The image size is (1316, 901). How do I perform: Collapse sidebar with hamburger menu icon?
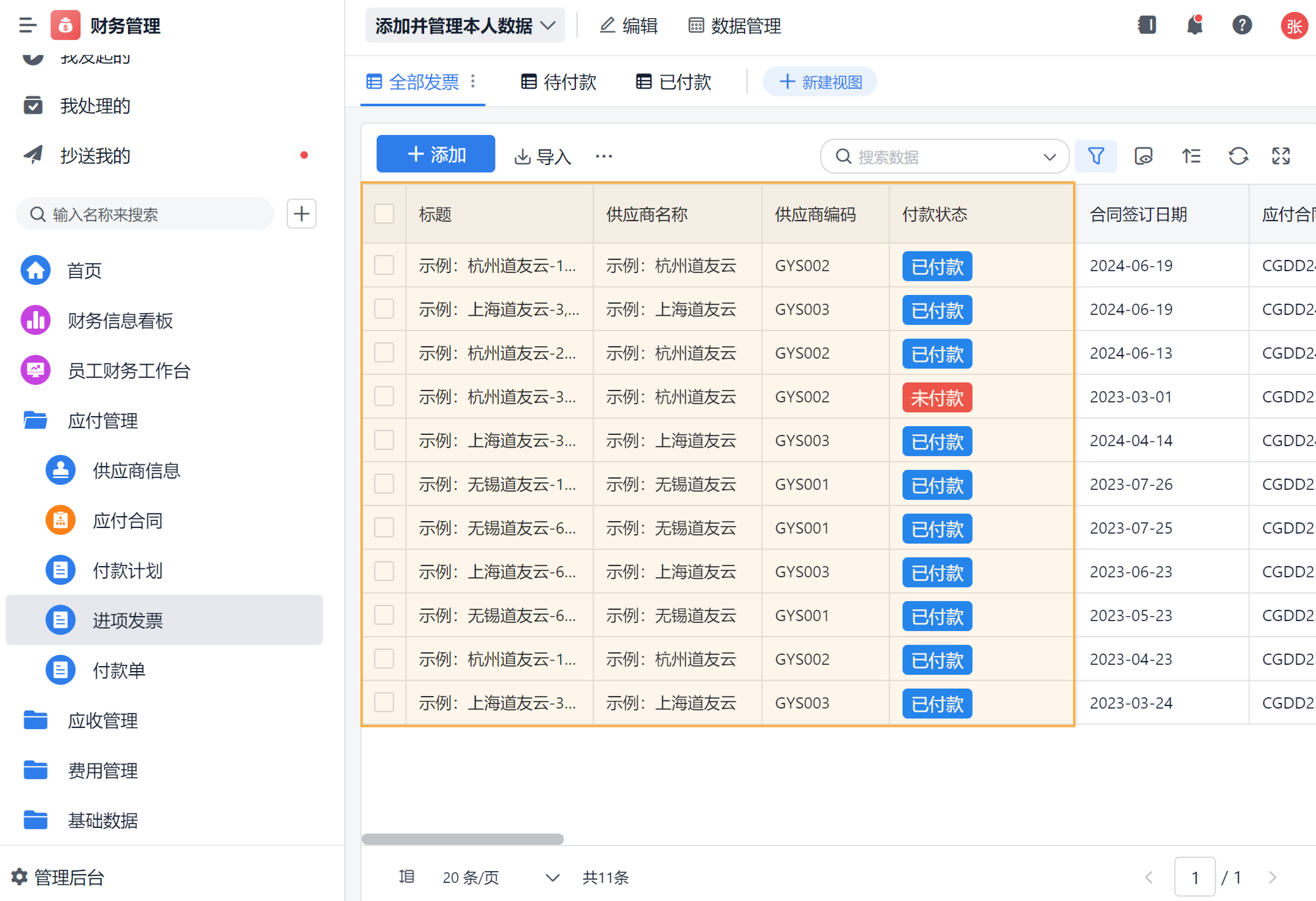tap(27, 26)
